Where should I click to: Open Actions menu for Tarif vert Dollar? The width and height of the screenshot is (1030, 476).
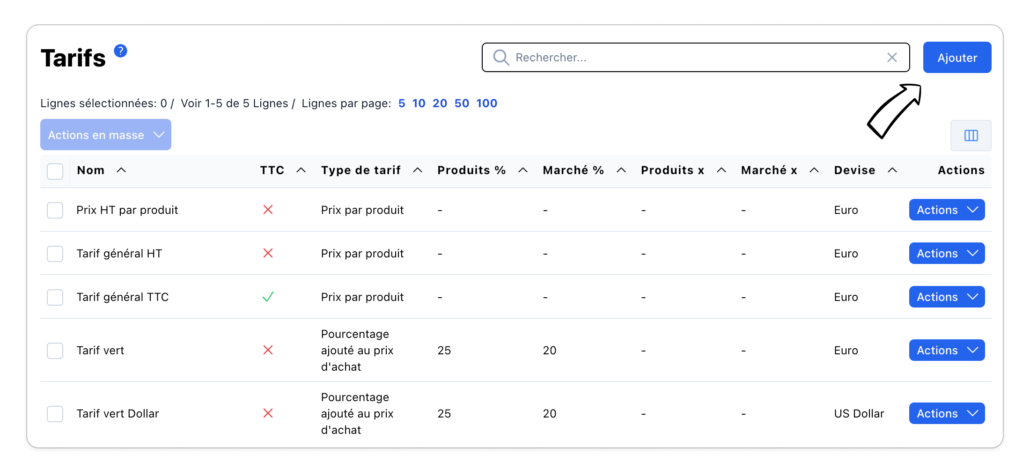[946, 414]
